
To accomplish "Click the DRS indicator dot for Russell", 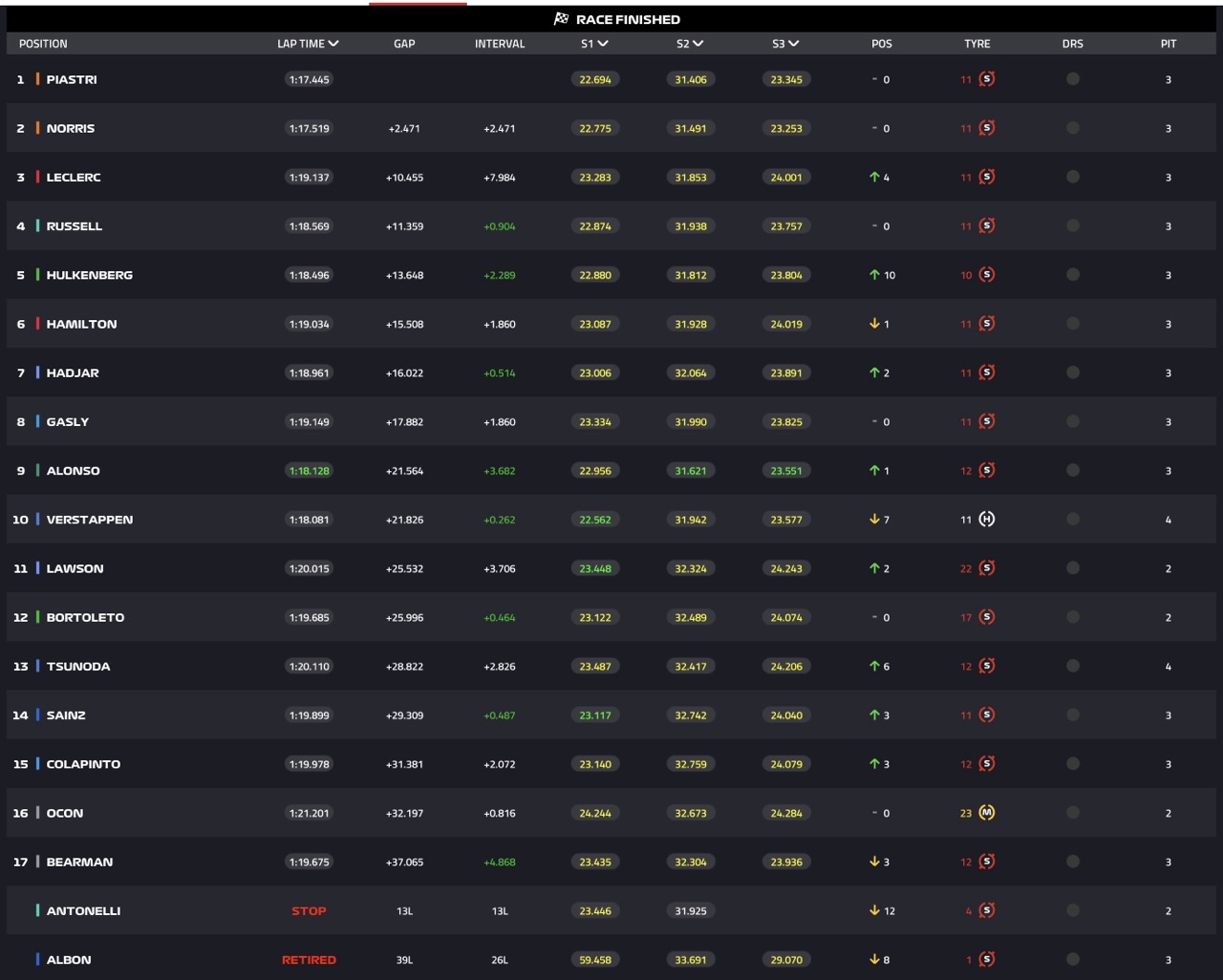I will 1073,225.
